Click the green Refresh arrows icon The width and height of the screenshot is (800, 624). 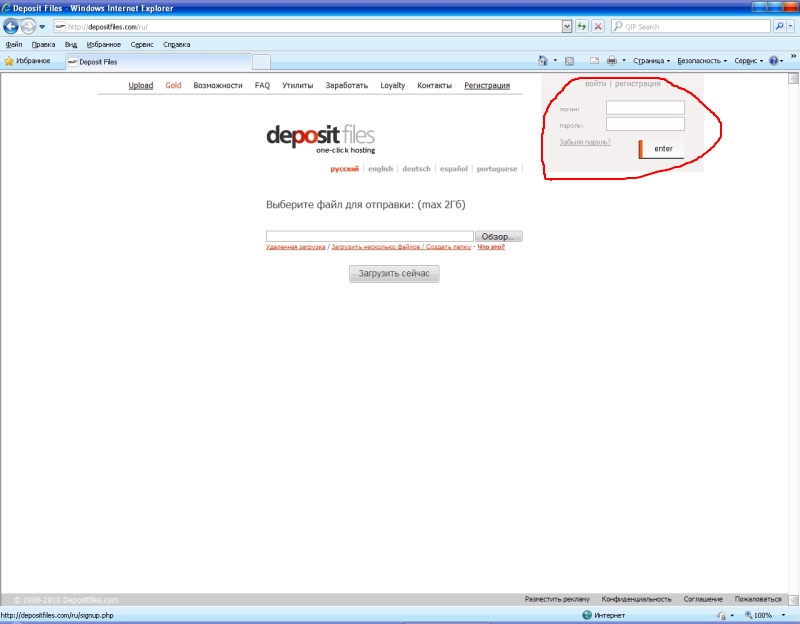[582, 27]
